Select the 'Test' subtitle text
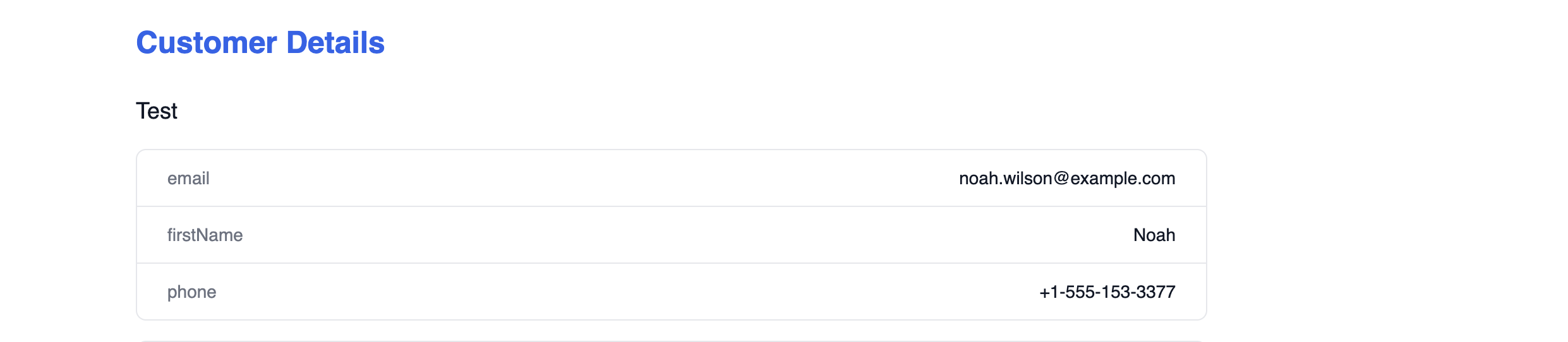Screen dimensions: 1568x342 click(x=157, y=111)
